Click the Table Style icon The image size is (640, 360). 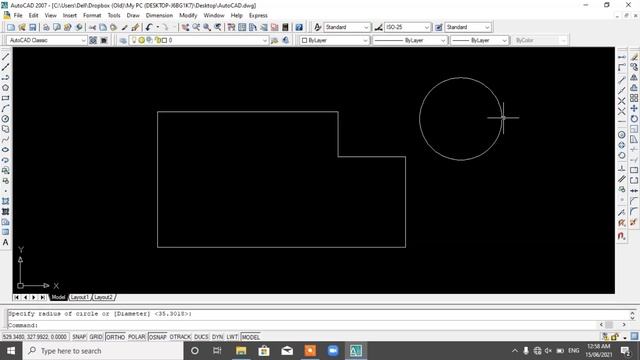pyautogui.click(x=438, y=27)
